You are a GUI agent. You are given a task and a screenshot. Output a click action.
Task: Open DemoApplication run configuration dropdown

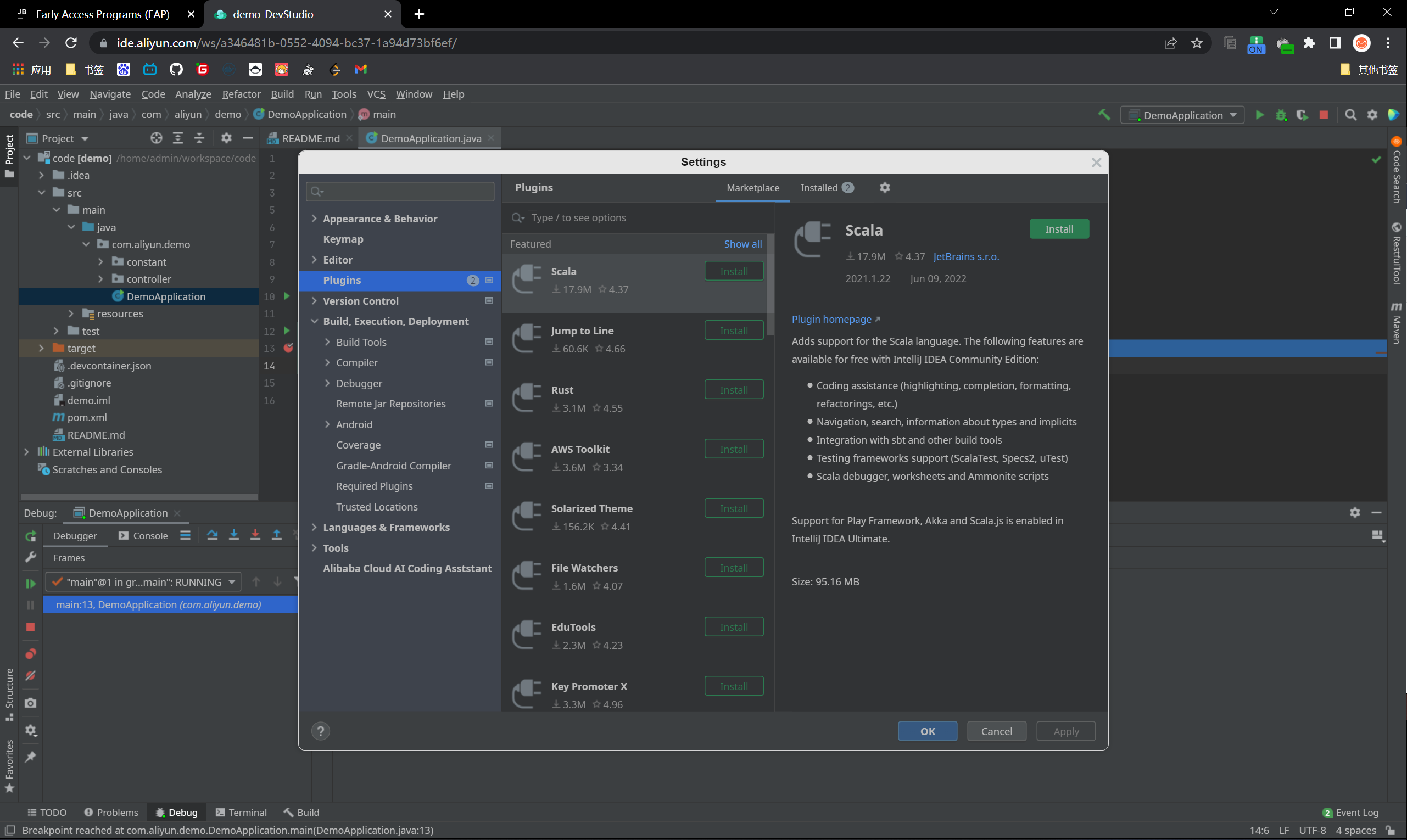(x=1182, y=115)
